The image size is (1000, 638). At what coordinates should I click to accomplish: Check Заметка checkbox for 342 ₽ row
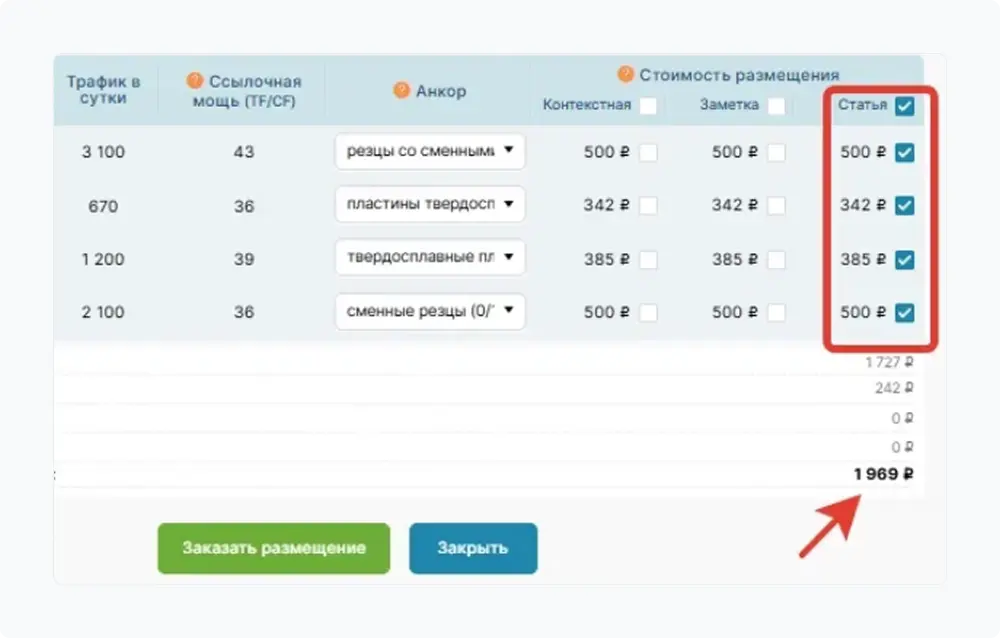(776, 206)
